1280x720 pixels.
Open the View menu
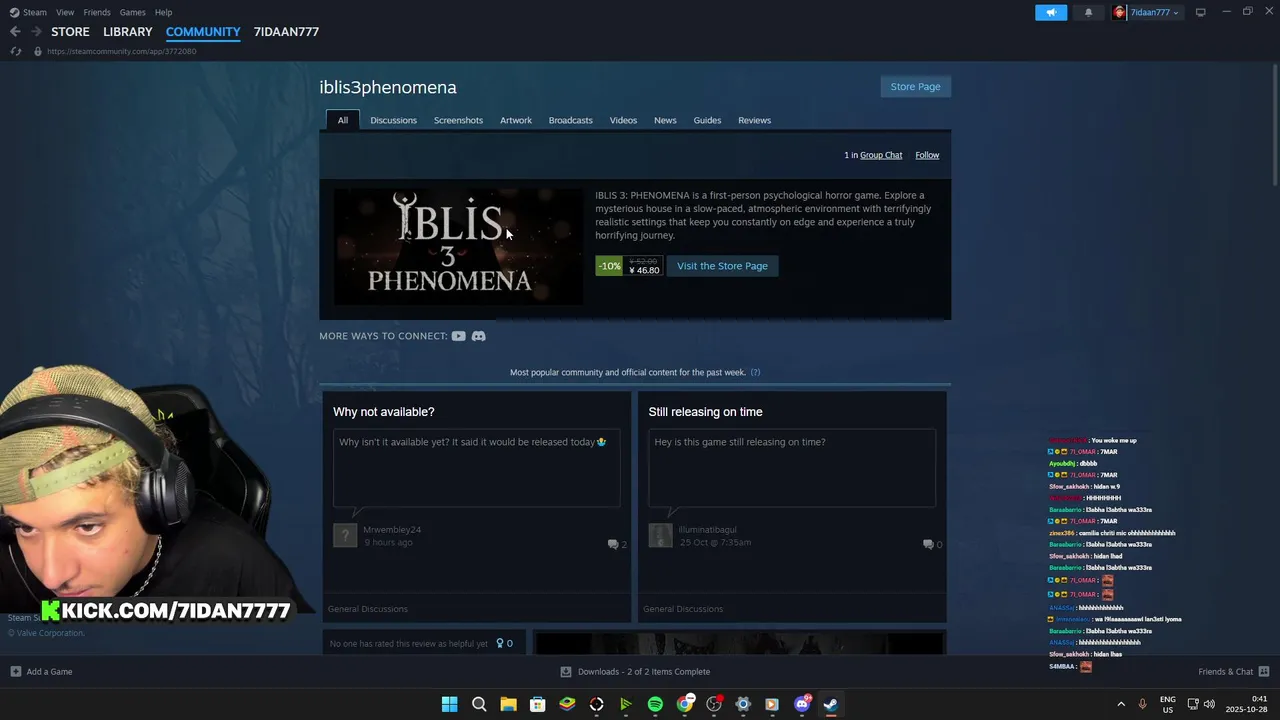click(65, 12)
